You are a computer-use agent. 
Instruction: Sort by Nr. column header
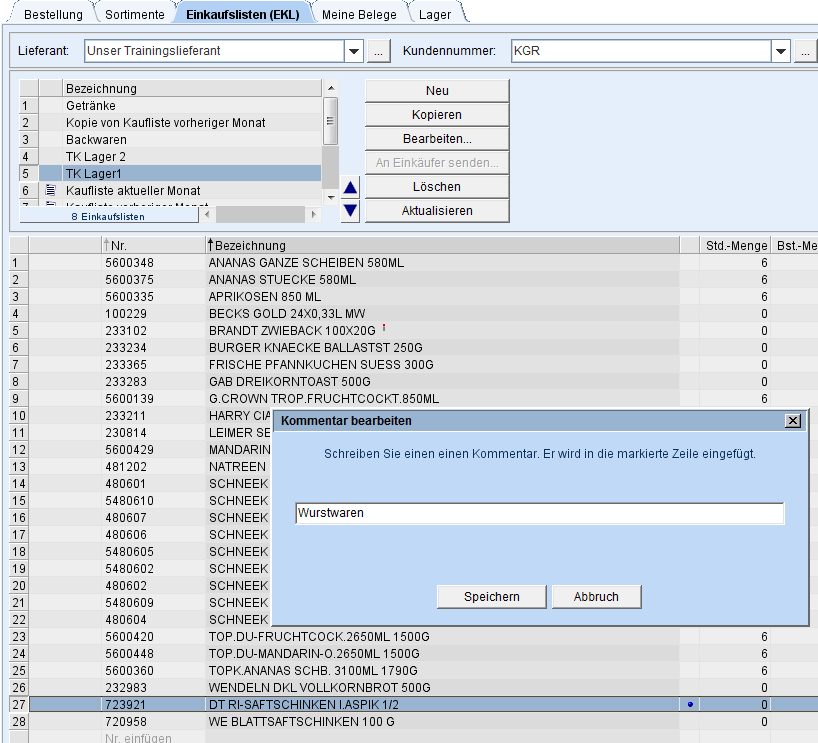(118, 245)
